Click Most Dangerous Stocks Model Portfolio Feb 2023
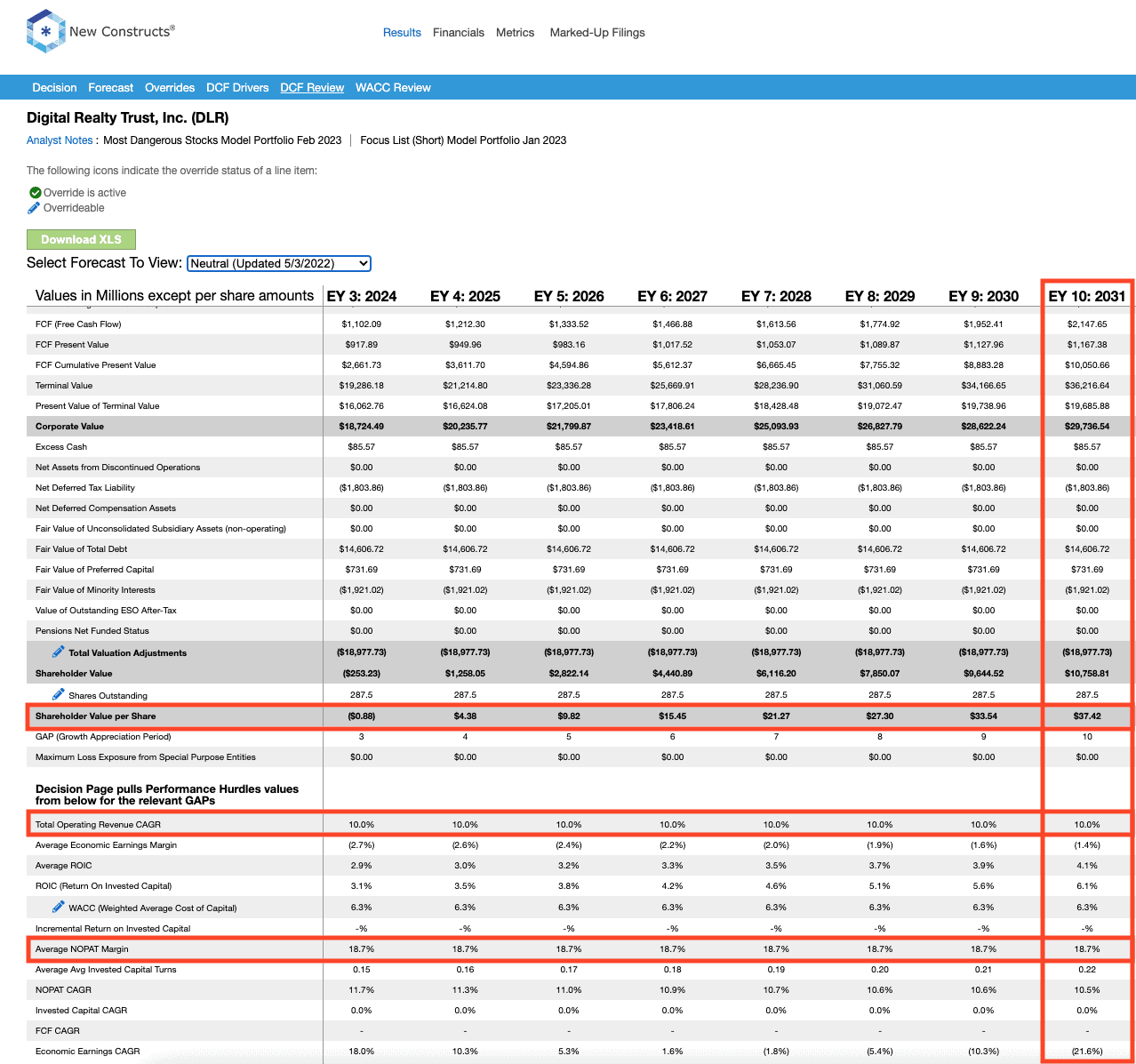 point(222,140)
